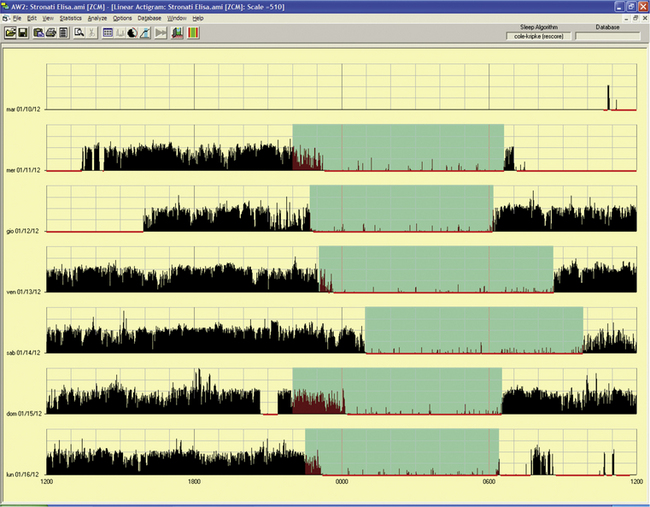Click the Sleep Algorithm label
Screen dimensions: 650x507
click(x=539, y=27)
